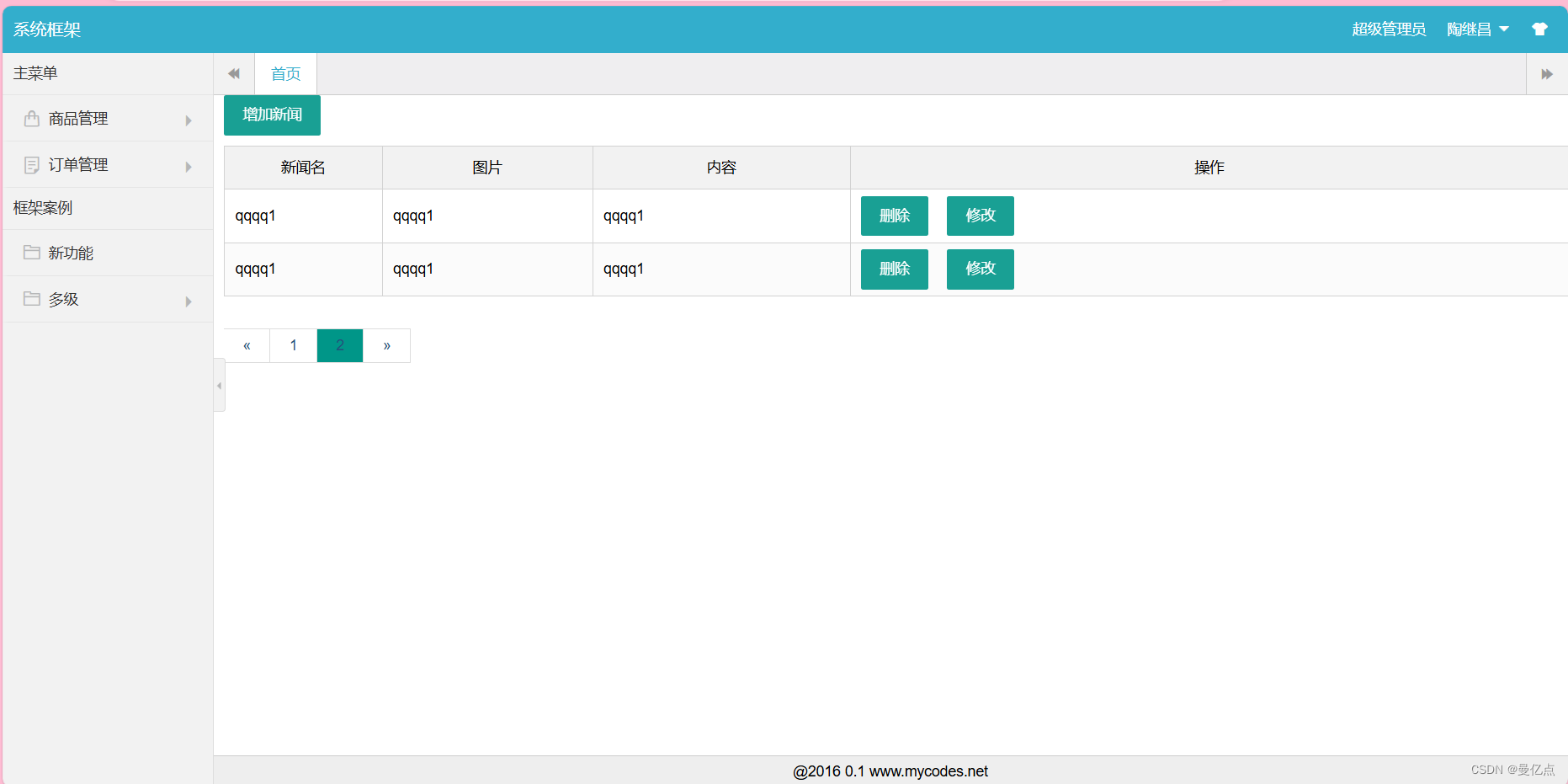Screen dimensions: 1568x784
Task: Click the 内容 column header
Action: pyautogui.click(x=721, y=168)
